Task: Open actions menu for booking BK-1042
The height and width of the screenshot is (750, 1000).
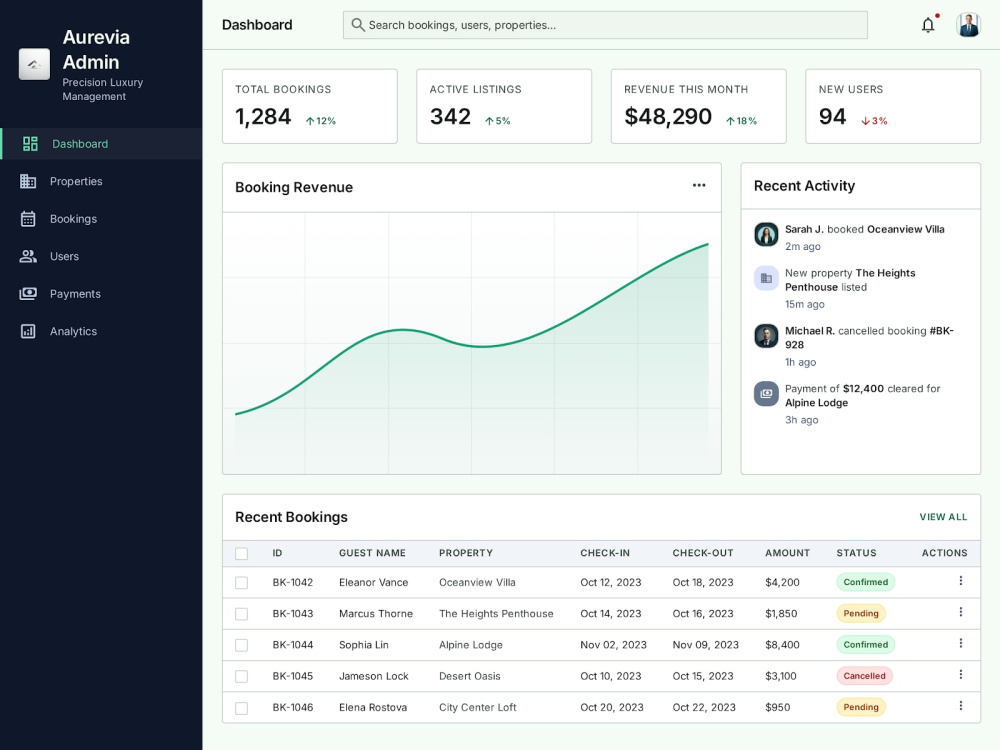Action: point(960,581)
